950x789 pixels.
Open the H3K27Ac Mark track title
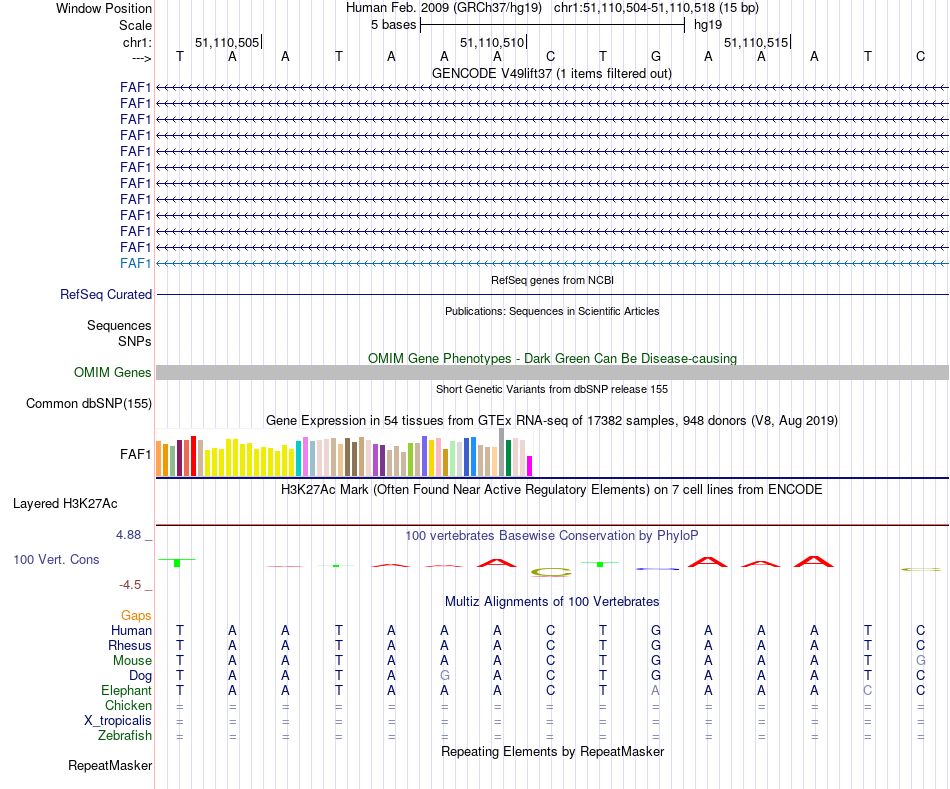[x=552, y=490]
